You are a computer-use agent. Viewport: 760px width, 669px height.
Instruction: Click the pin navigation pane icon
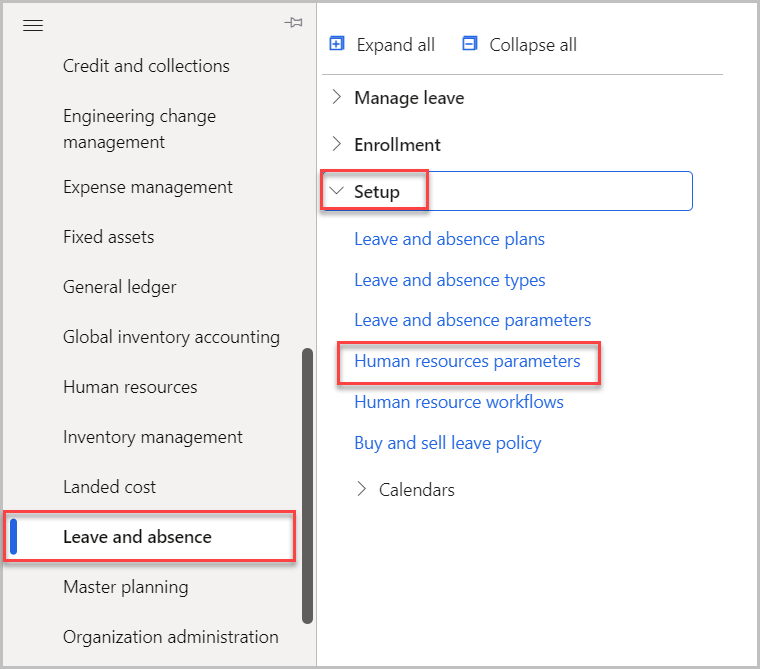coord(293,22)
